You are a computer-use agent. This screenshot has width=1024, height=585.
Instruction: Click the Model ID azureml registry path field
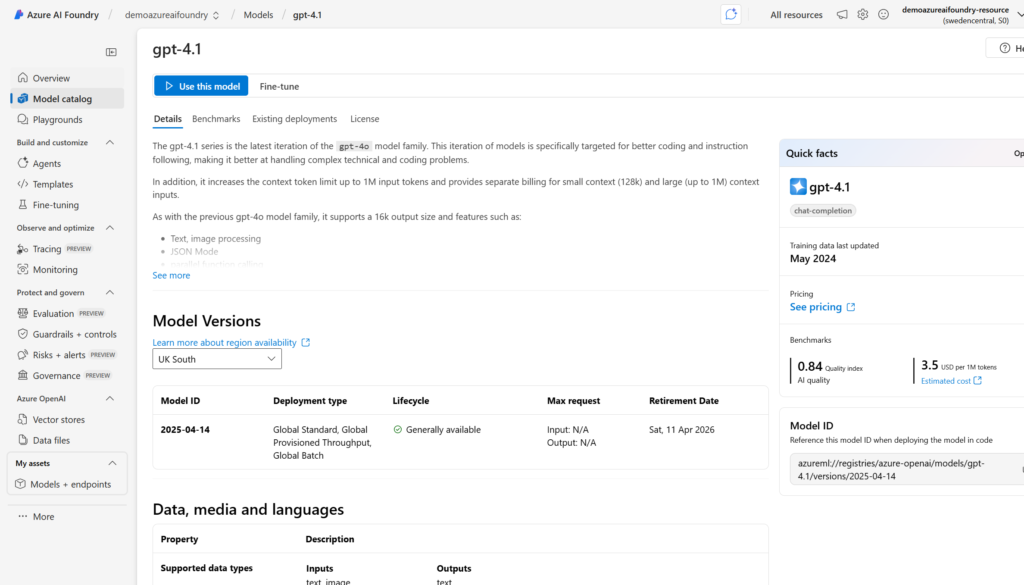pyautogui.click(x=904, y=469)
